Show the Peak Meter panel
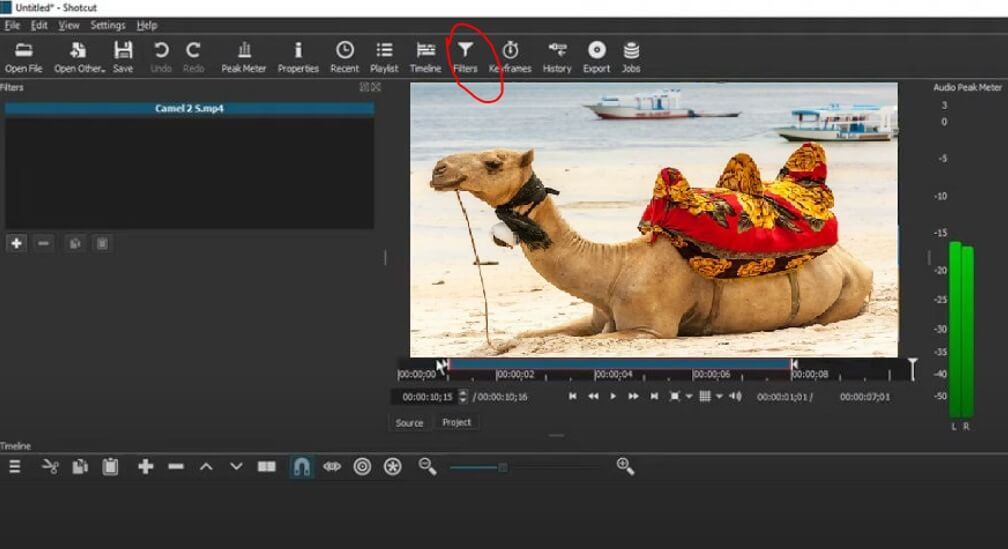Screen dimensions: 1008x549 point(244,57)
